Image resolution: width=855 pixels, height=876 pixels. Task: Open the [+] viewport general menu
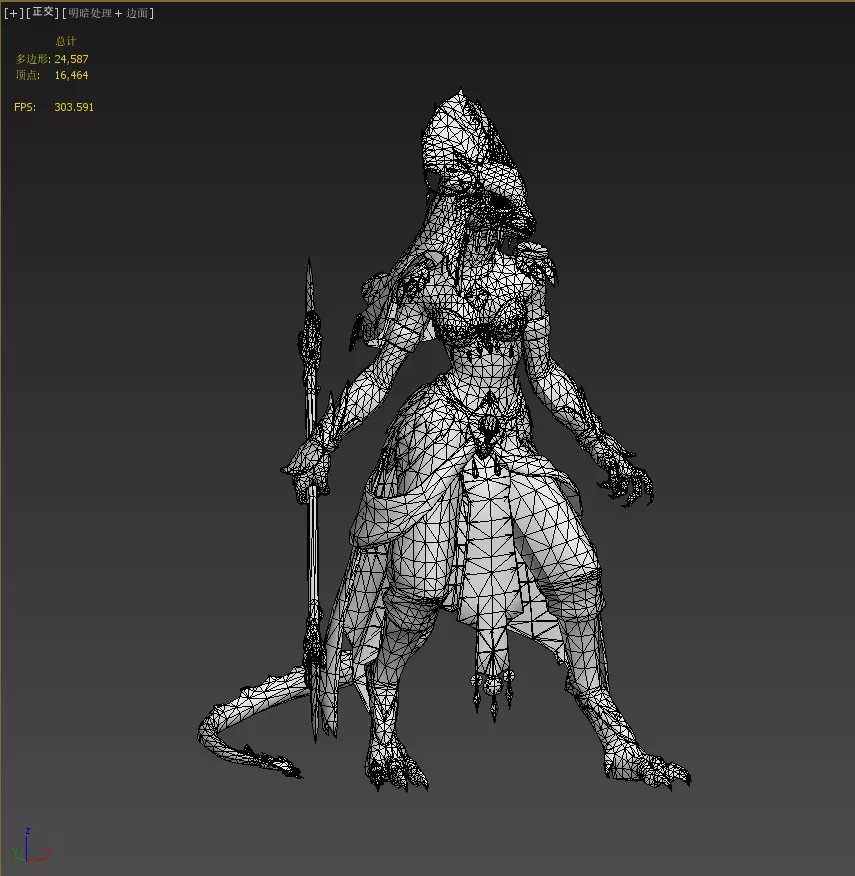pos(14,13)
